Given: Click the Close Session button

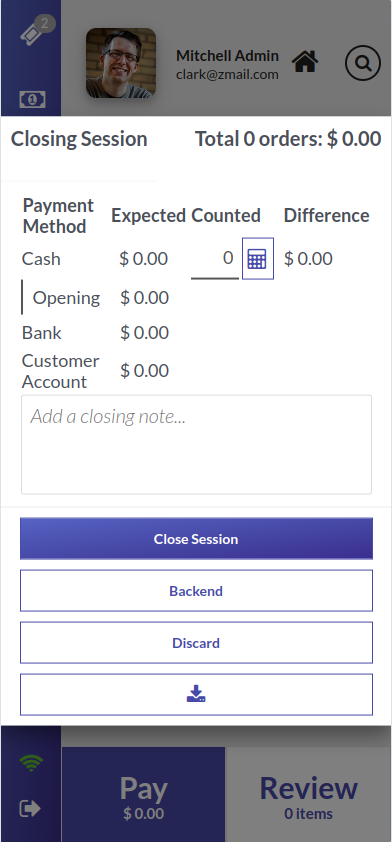Looking at the screenshot, I should point(197,539).
